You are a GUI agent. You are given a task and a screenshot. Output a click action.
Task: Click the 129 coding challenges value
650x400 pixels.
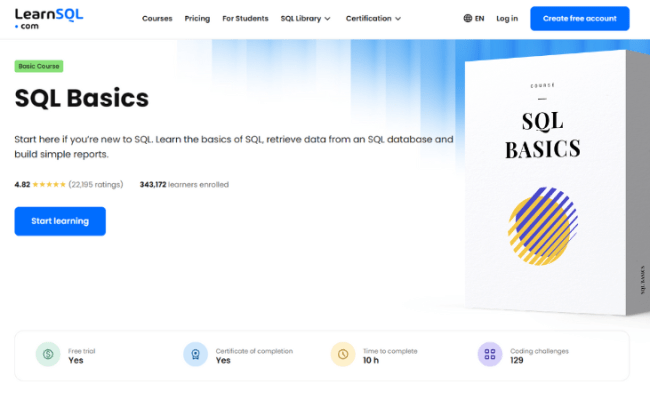click(x=517, y=361)
